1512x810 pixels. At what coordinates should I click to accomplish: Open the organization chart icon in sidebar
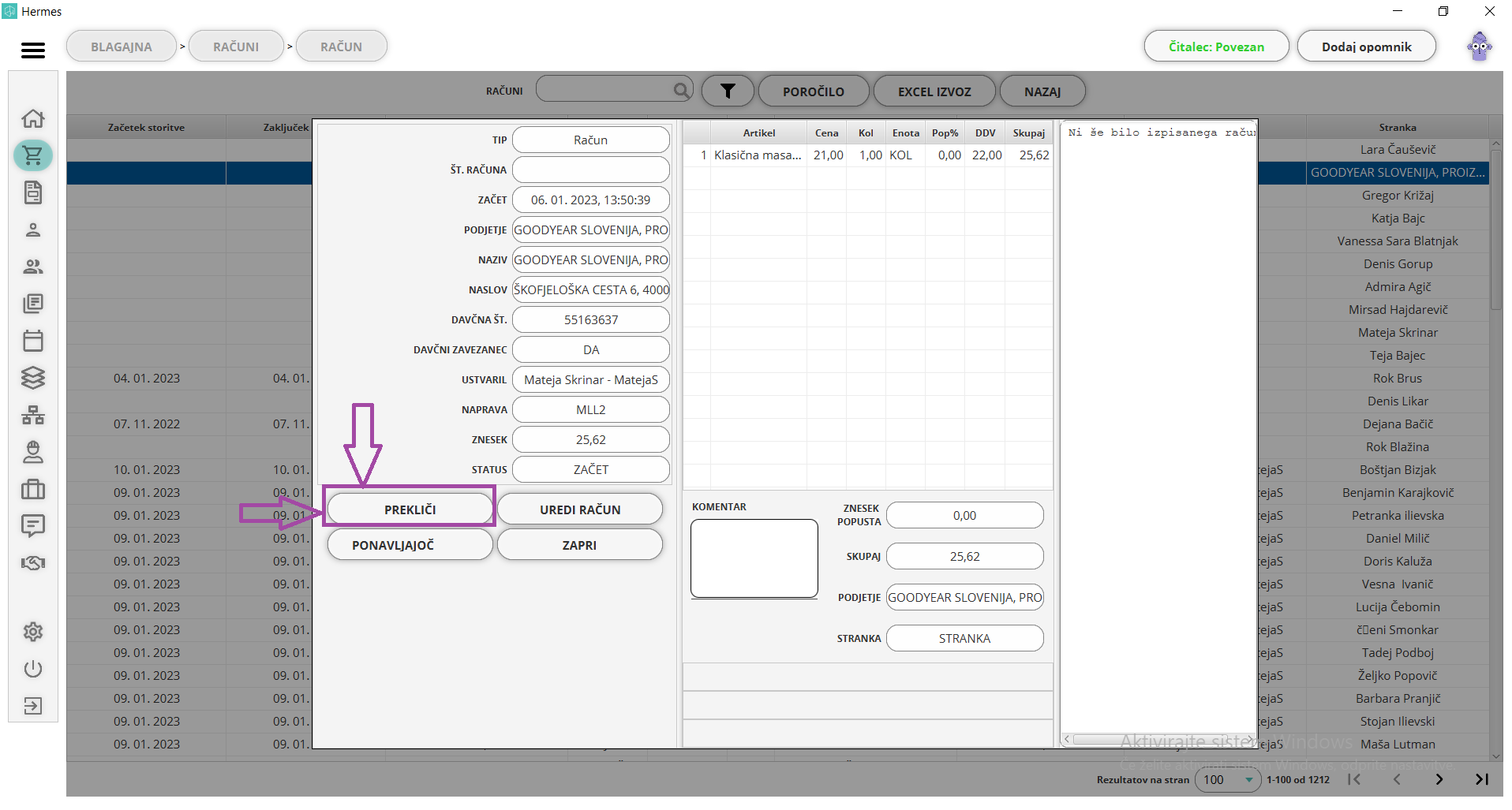(33, 415)
